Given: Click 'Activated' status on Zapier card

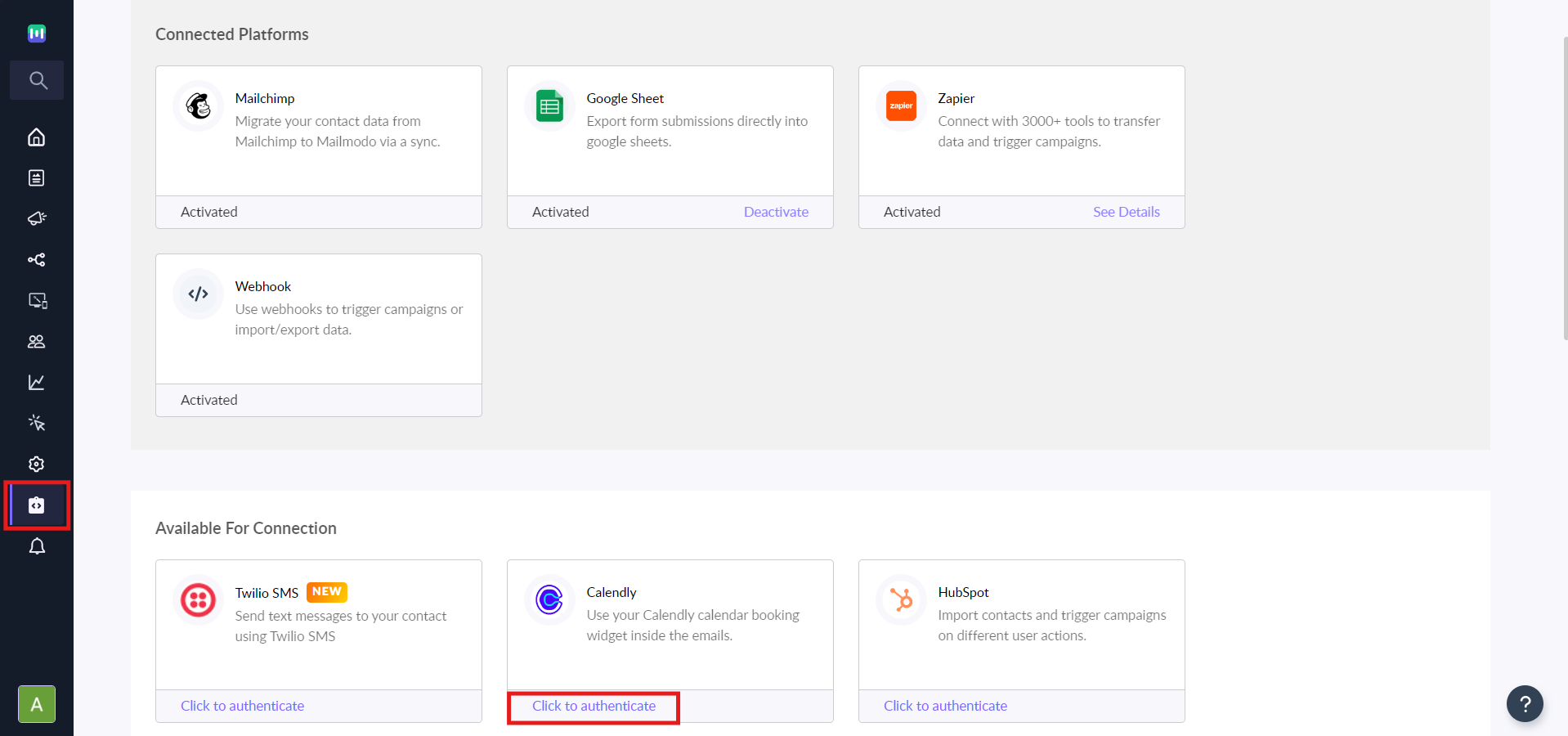Looking at the screenshot, I should click(x=912, y=212).
